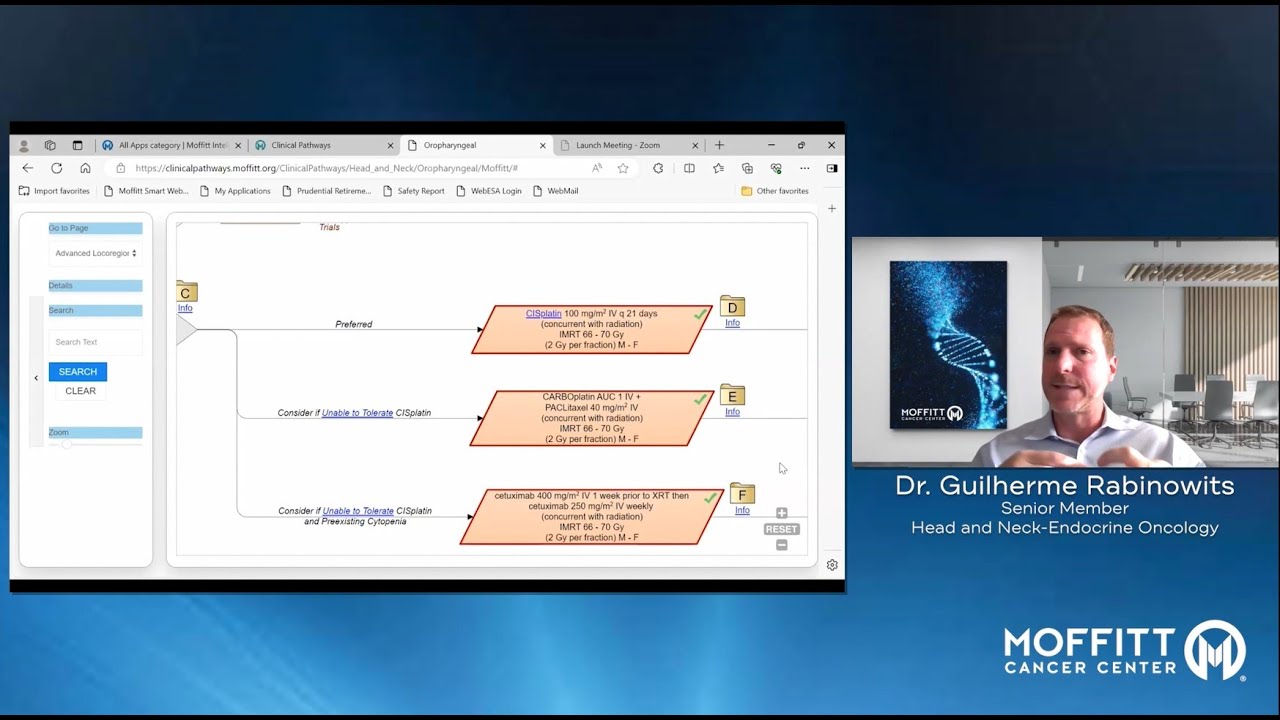Click the green checkmark on CISplatin box
Viewport: 1280px width, 720px height.
700,314
